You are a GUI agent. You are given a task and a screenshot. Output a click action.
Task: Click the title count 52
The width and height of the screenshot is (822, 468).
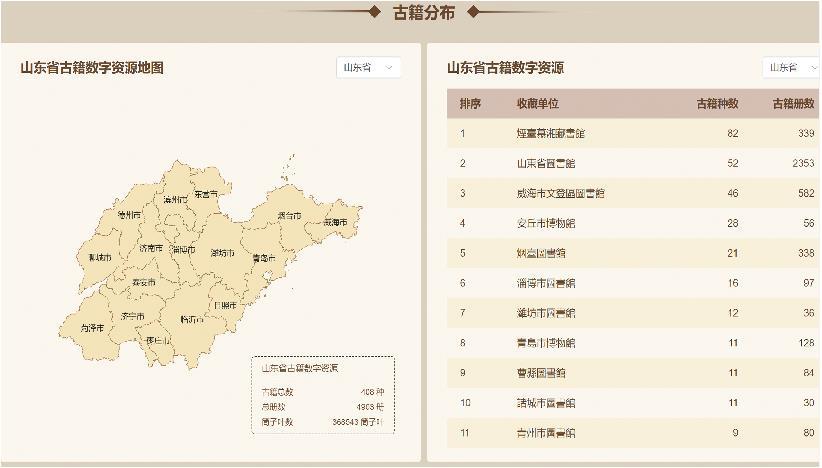[x=733, y=164]
